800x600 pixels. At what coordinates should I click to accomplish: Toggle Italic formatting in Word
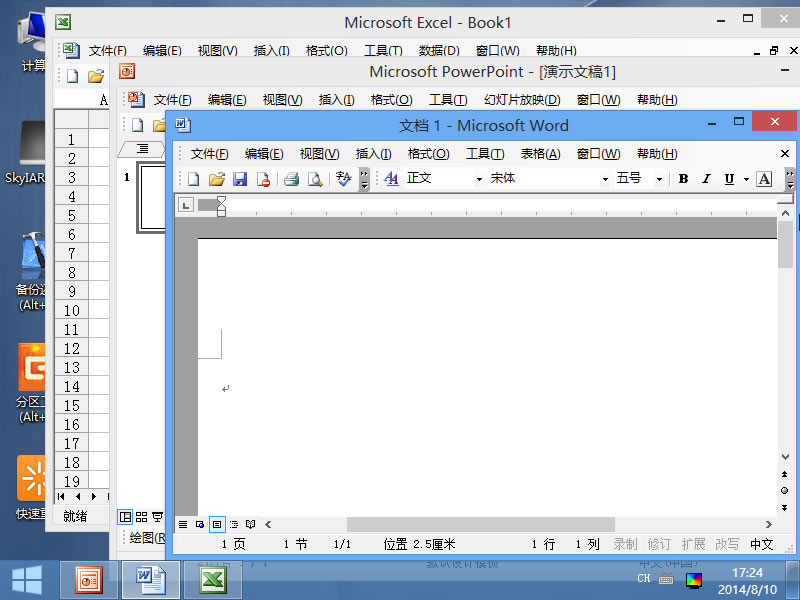(706, 179)
